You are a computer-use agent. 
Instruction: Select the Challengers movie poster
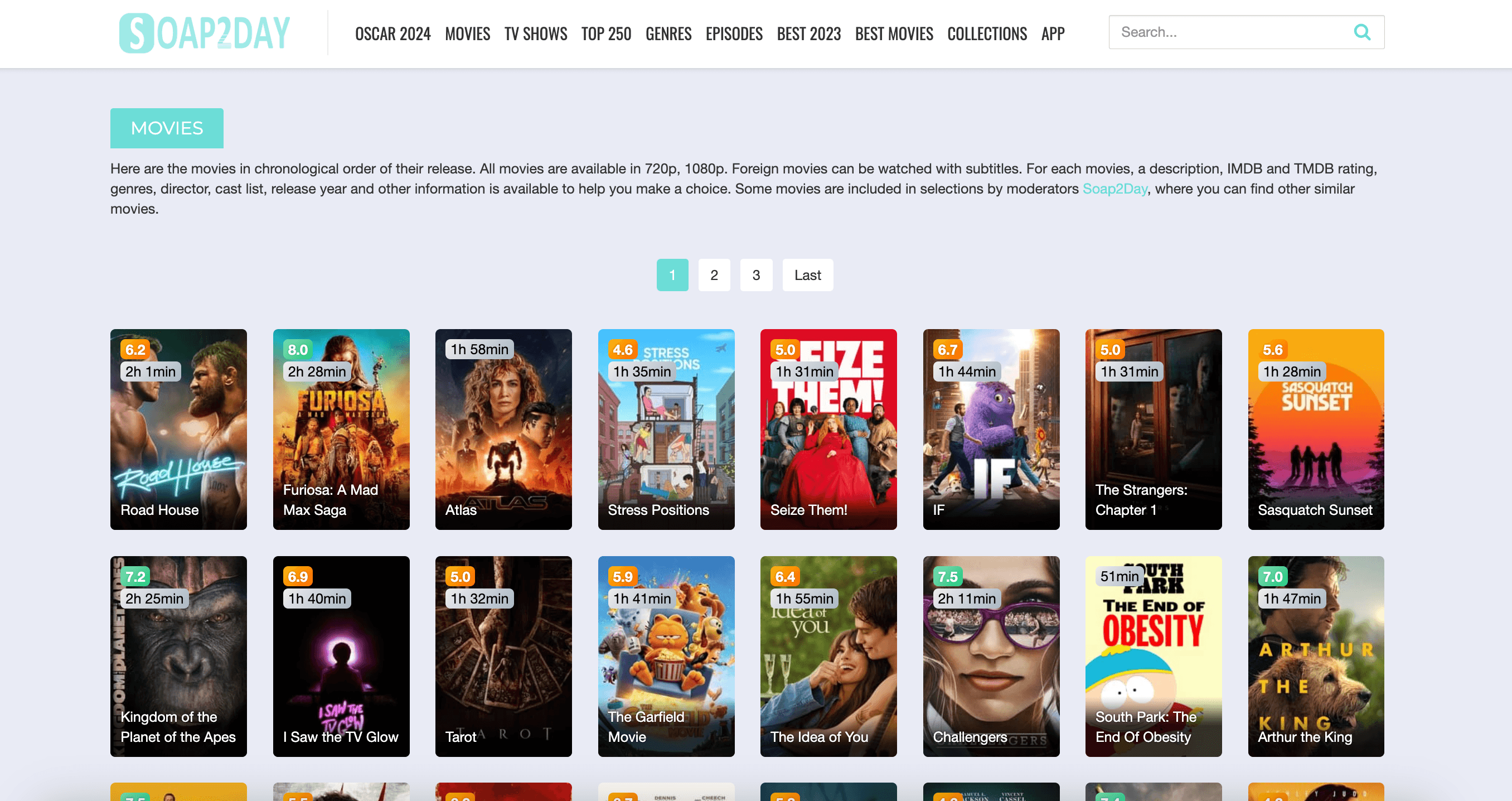[x=991, y=656]
